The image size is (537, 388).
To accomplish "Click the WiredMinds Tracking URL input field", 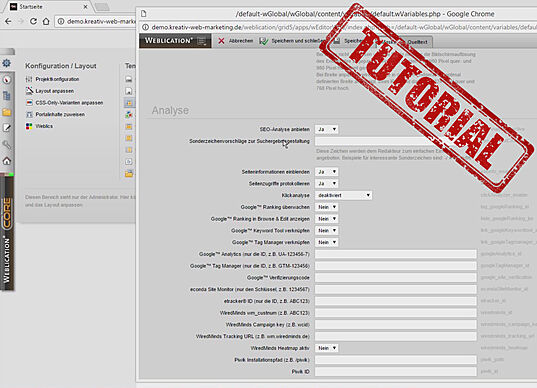I will pos(396,336).
